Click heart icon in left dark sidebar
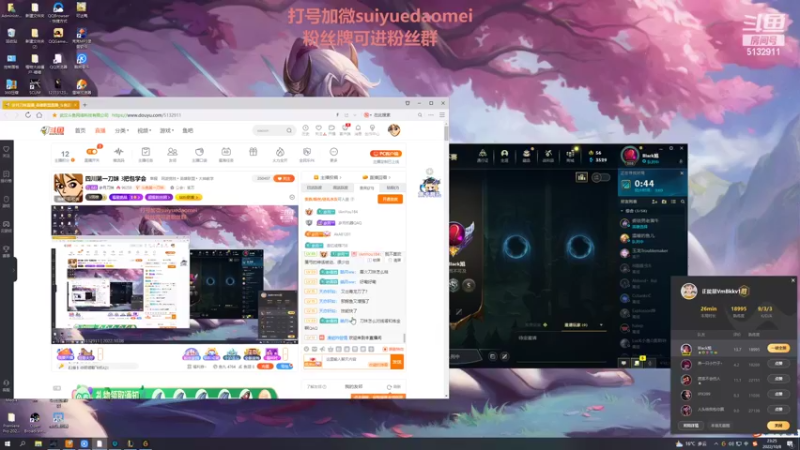800x450 pixels. click(x=6, y=150)
